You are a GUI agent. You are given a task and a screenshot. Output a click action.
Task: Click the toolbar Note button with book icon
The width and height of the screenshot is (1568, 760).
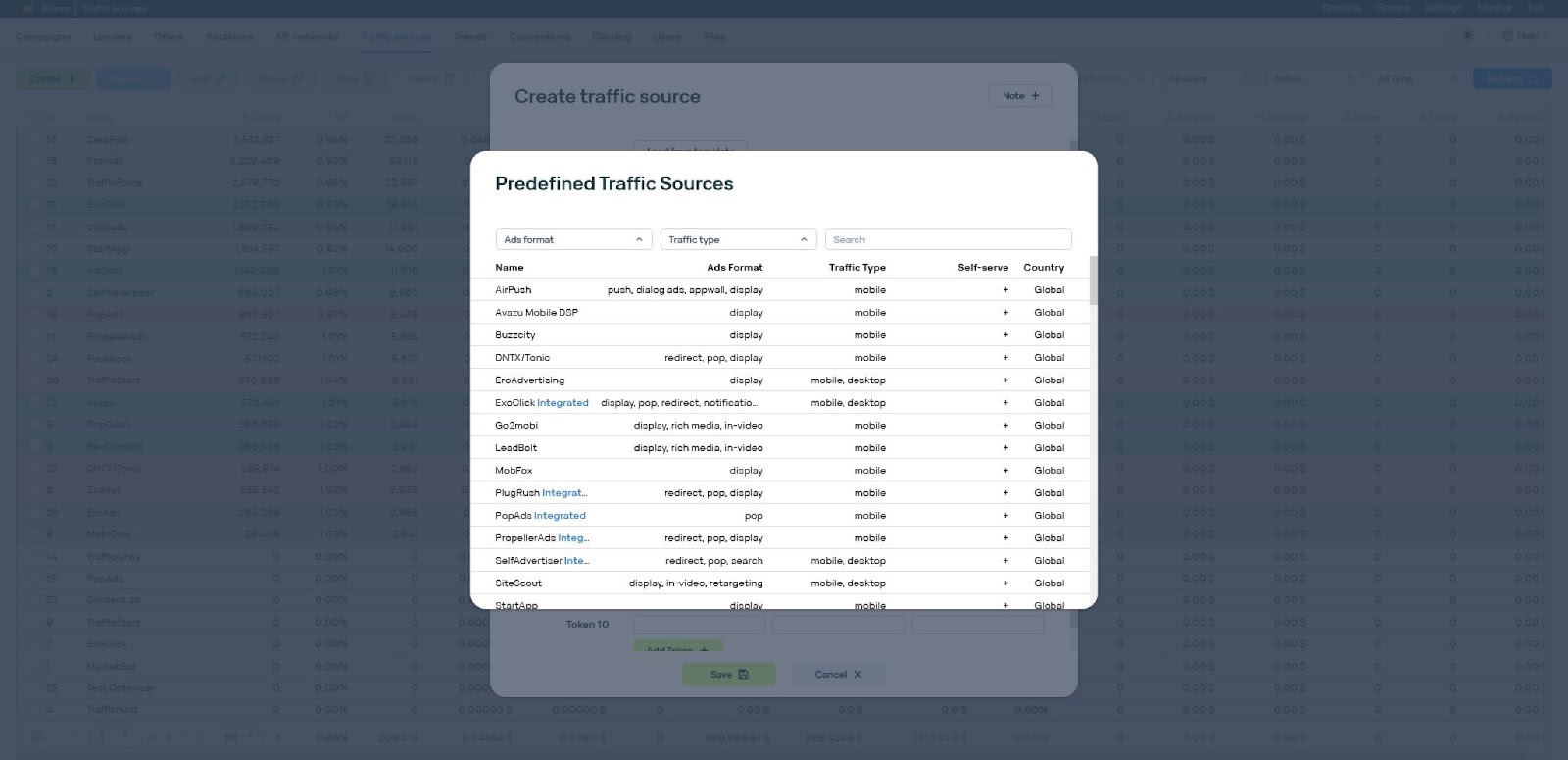click(x=355, y=79)
